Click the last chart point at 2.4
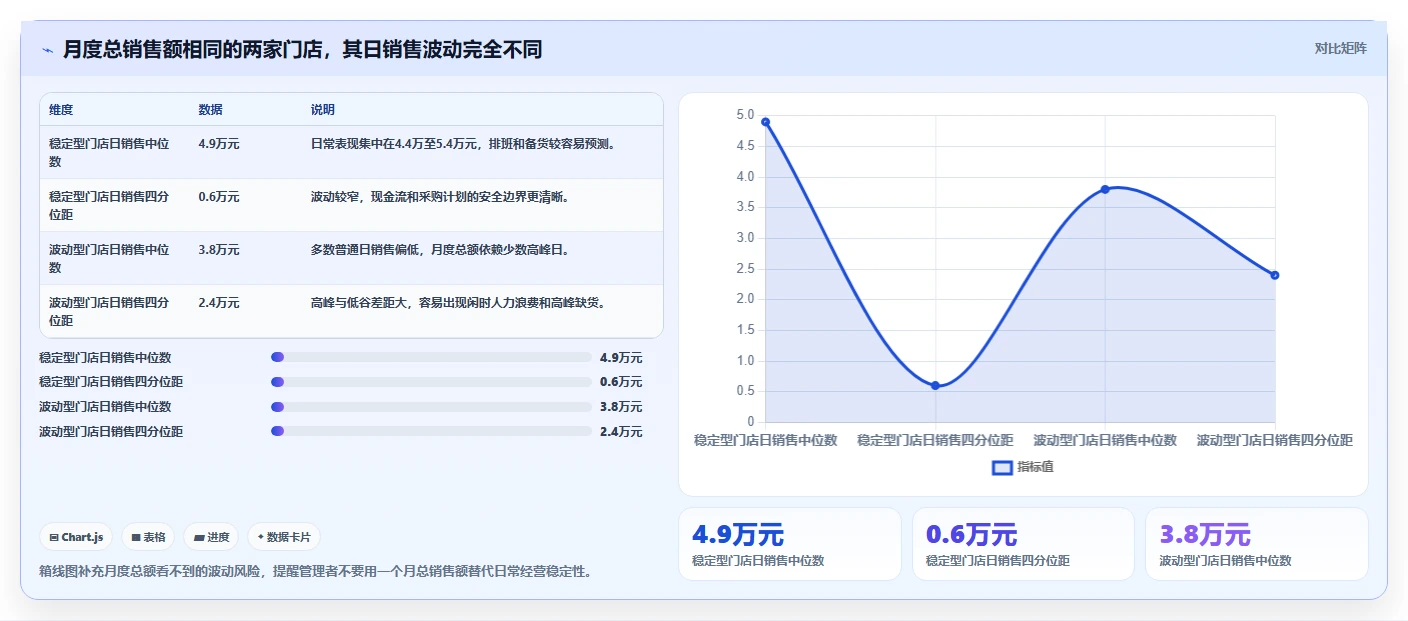Viewport: 1408px width, 621px height. (1275, 275)
